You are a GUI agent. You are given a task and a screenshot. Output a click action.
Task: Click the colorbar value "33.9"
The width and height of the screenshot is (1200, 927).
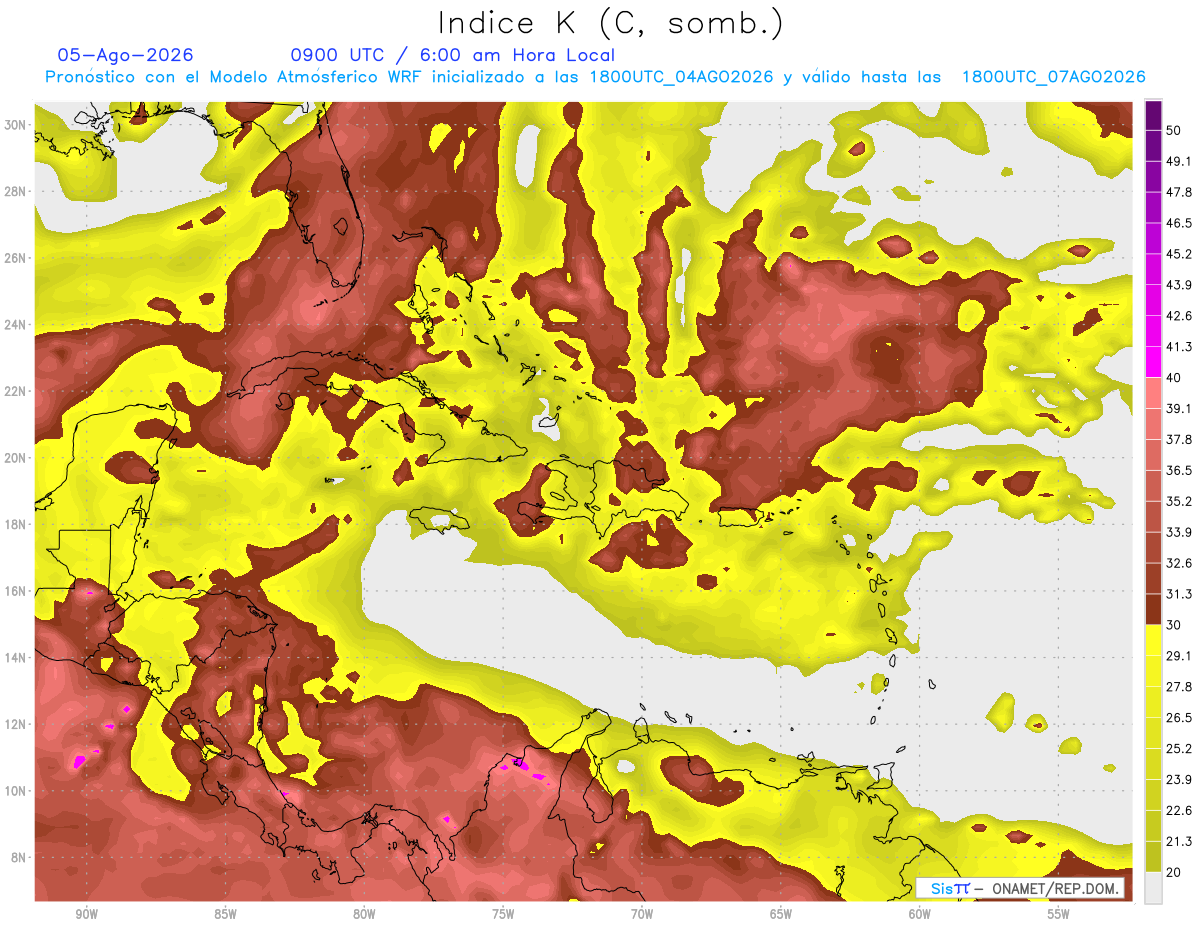pos(1178,532)
